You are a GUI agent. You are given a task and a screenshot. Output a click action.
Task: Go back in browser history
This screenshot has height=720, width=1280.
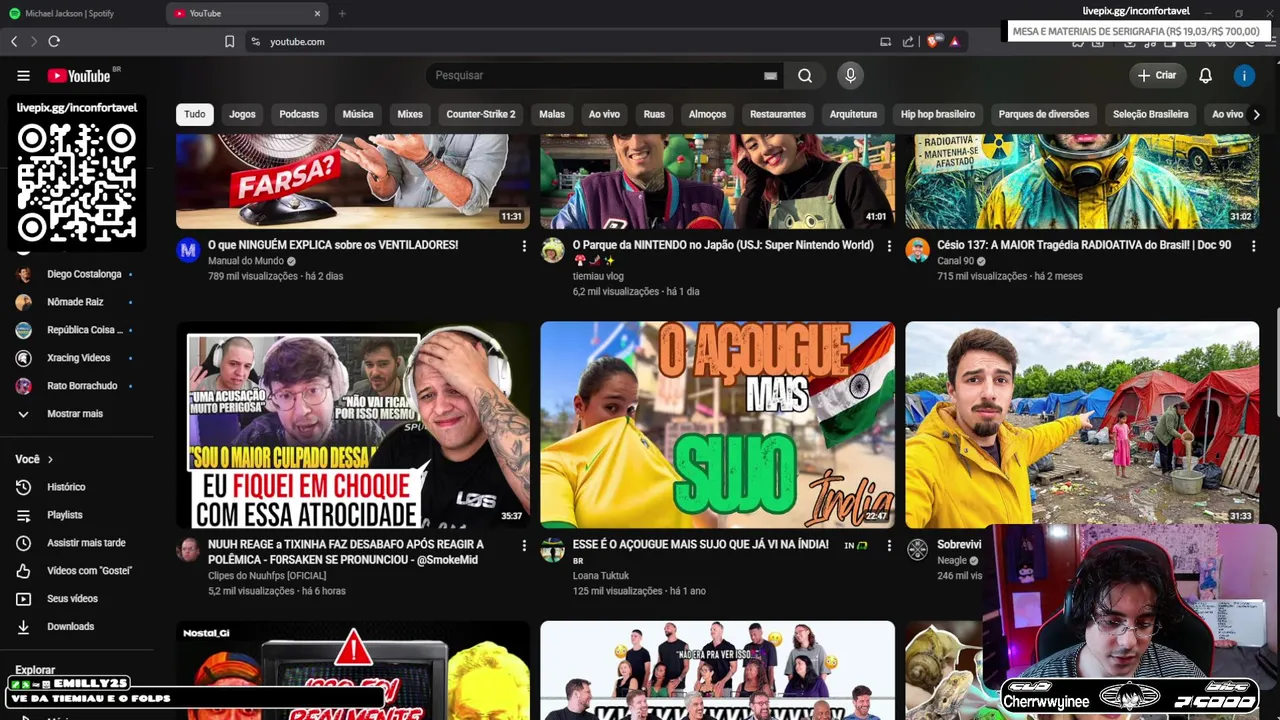click(14, 41)
